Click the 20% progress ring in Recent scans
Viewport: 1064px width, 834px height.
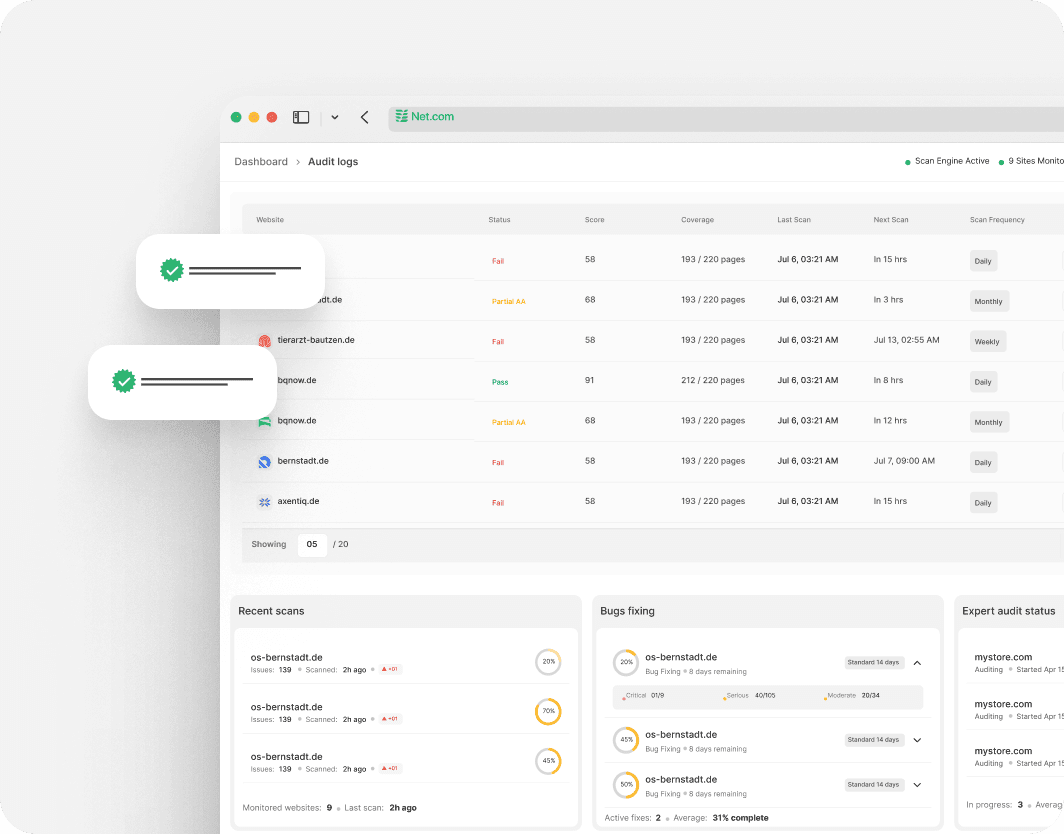point(548,662)
